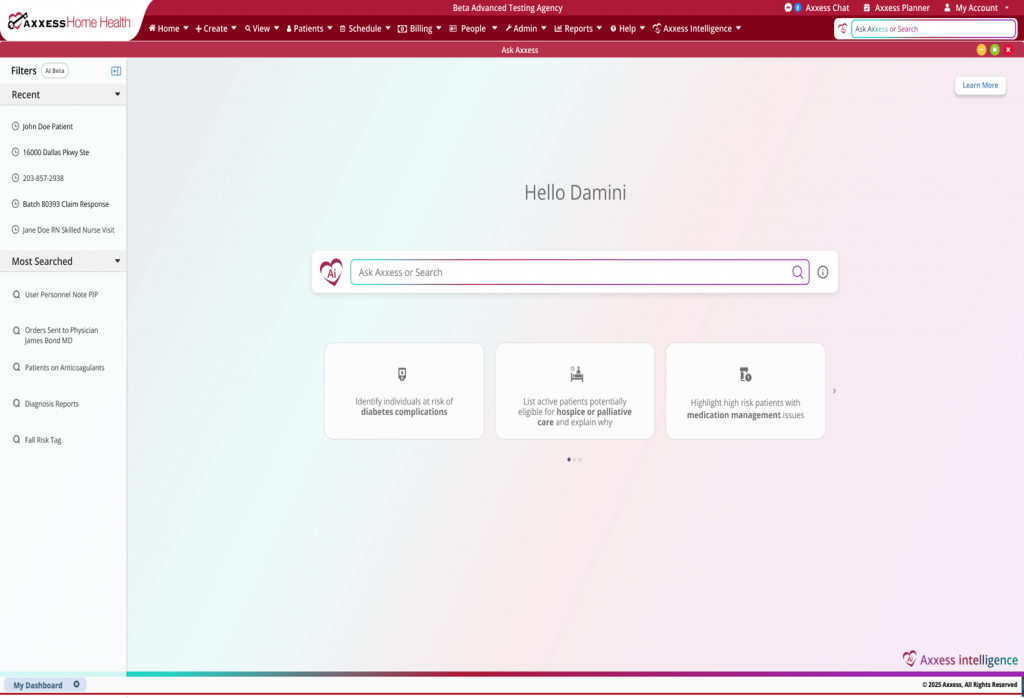The image size is (1024, 698).
Task: Collapse the Recent section
Action: pyautogui.click(x=118, y=95)
